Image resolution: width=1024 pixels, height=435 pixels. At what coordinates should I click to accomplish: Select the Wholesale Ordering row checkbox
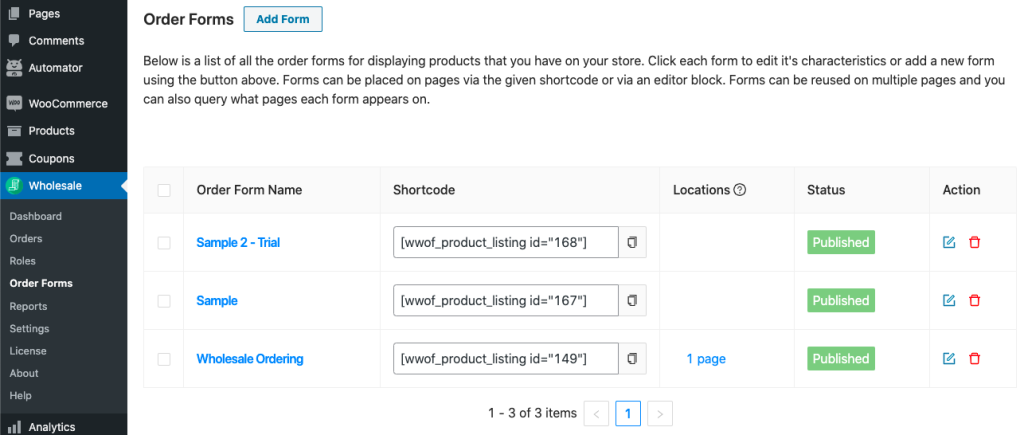pyautogui.click(x=164, y=358)
